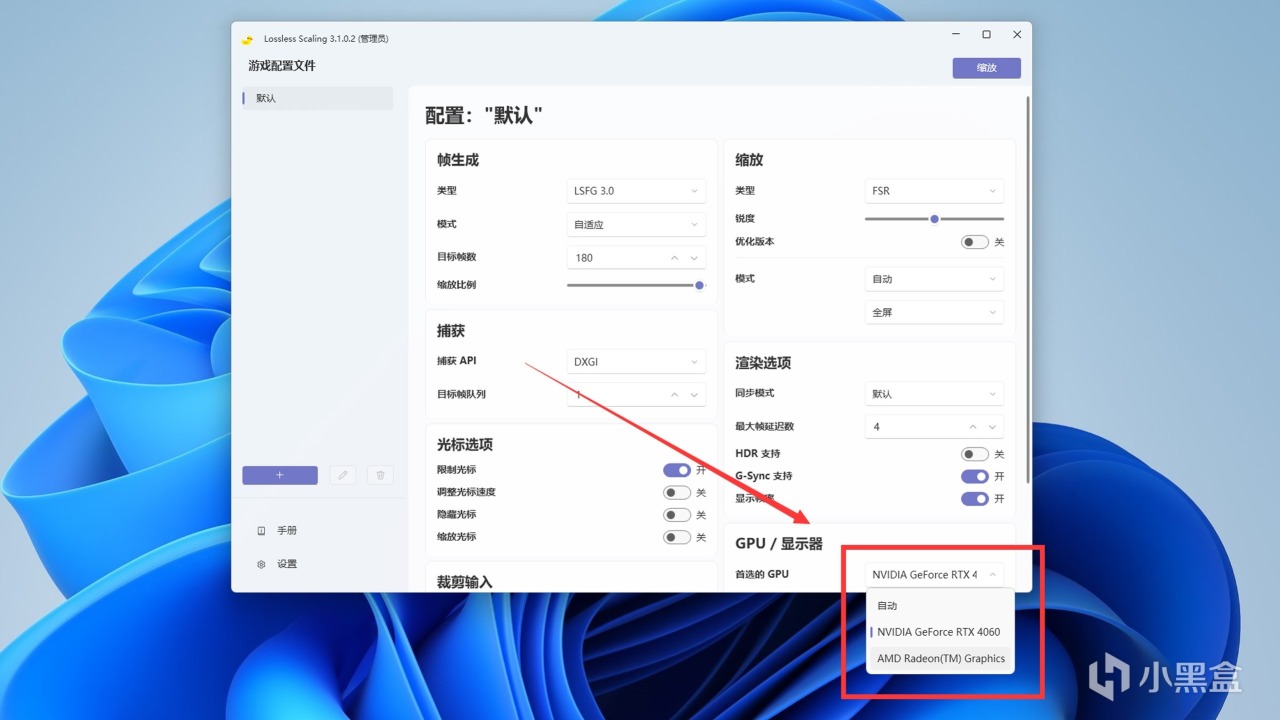Click the 锐度 slider handle
This screenshot has height=720, width=1280.
click(x=934, y=218)
